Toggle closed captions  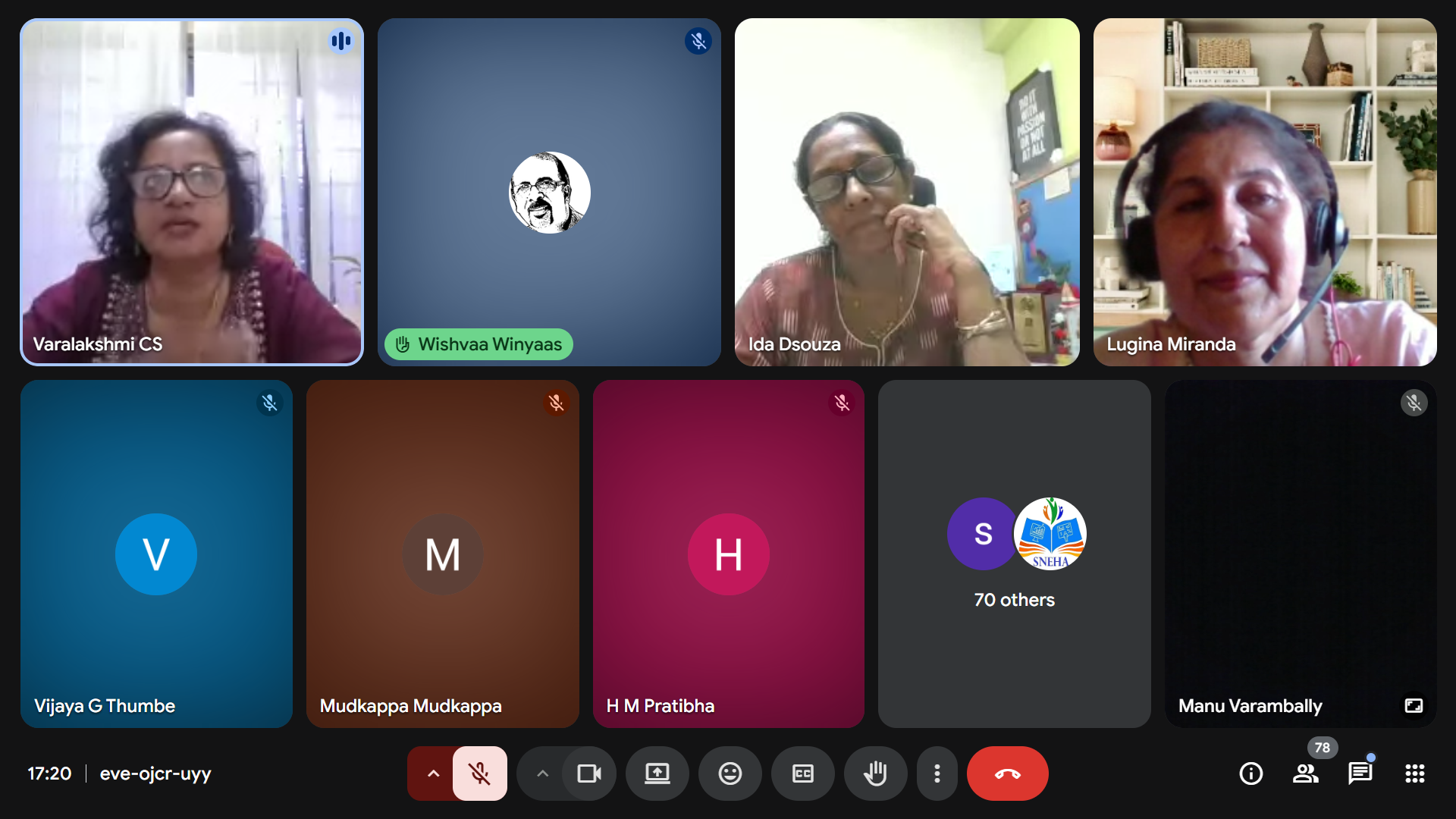(x=802, y=773)
